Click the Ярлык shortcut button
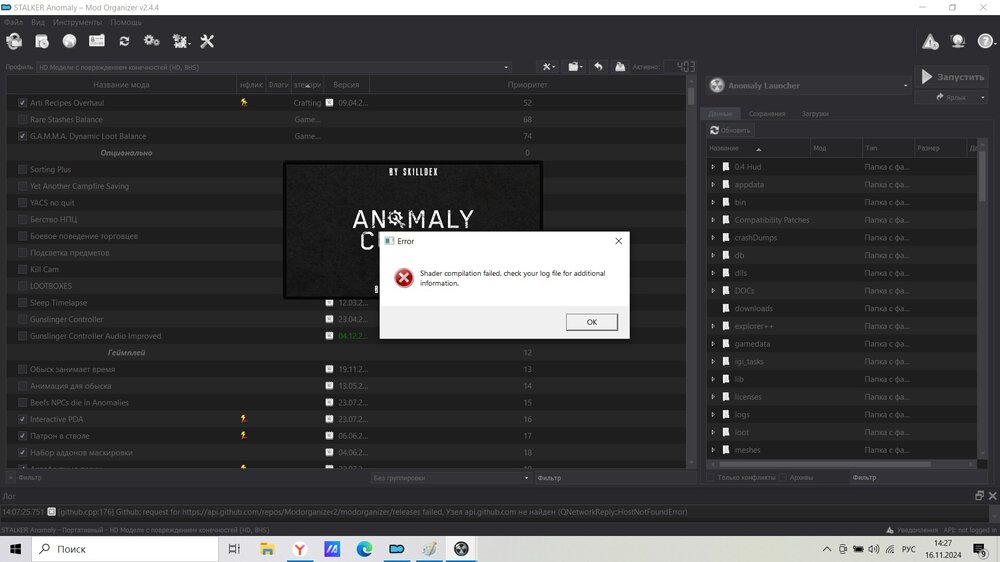The image size is (1000, 562). pos(951,98)
